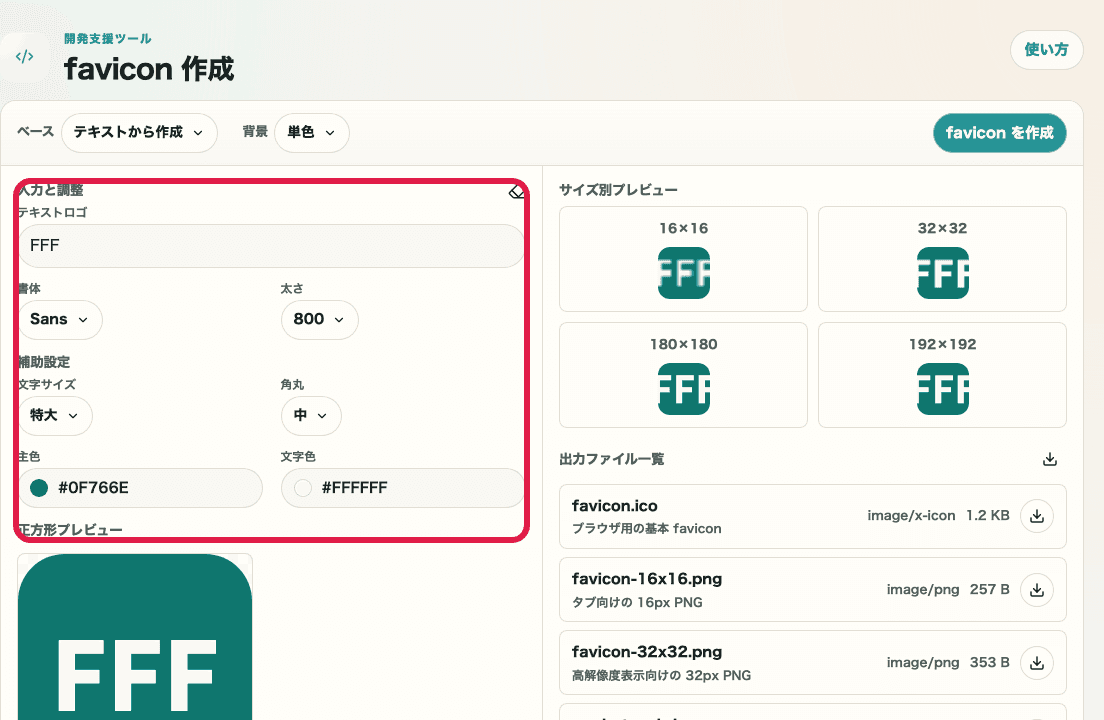
Task: Click the </> app logo icon
Action: pyautogui.click(x=24, y=56)
